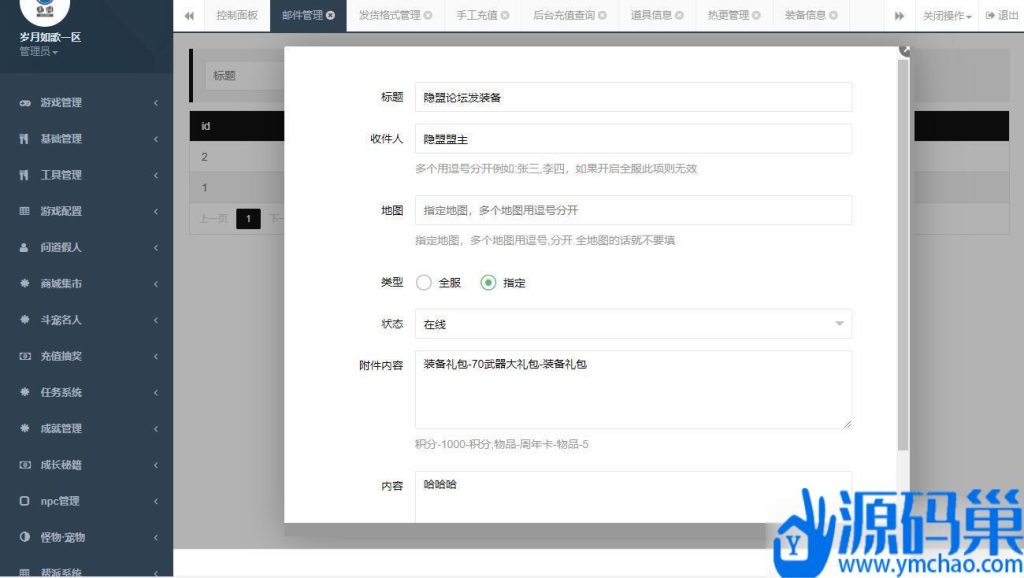Image resolution: width=1024 pixels, height=578 pixels.
Task: Click the money icon beside 充值抽奖
Action: (x=24, y=356)
